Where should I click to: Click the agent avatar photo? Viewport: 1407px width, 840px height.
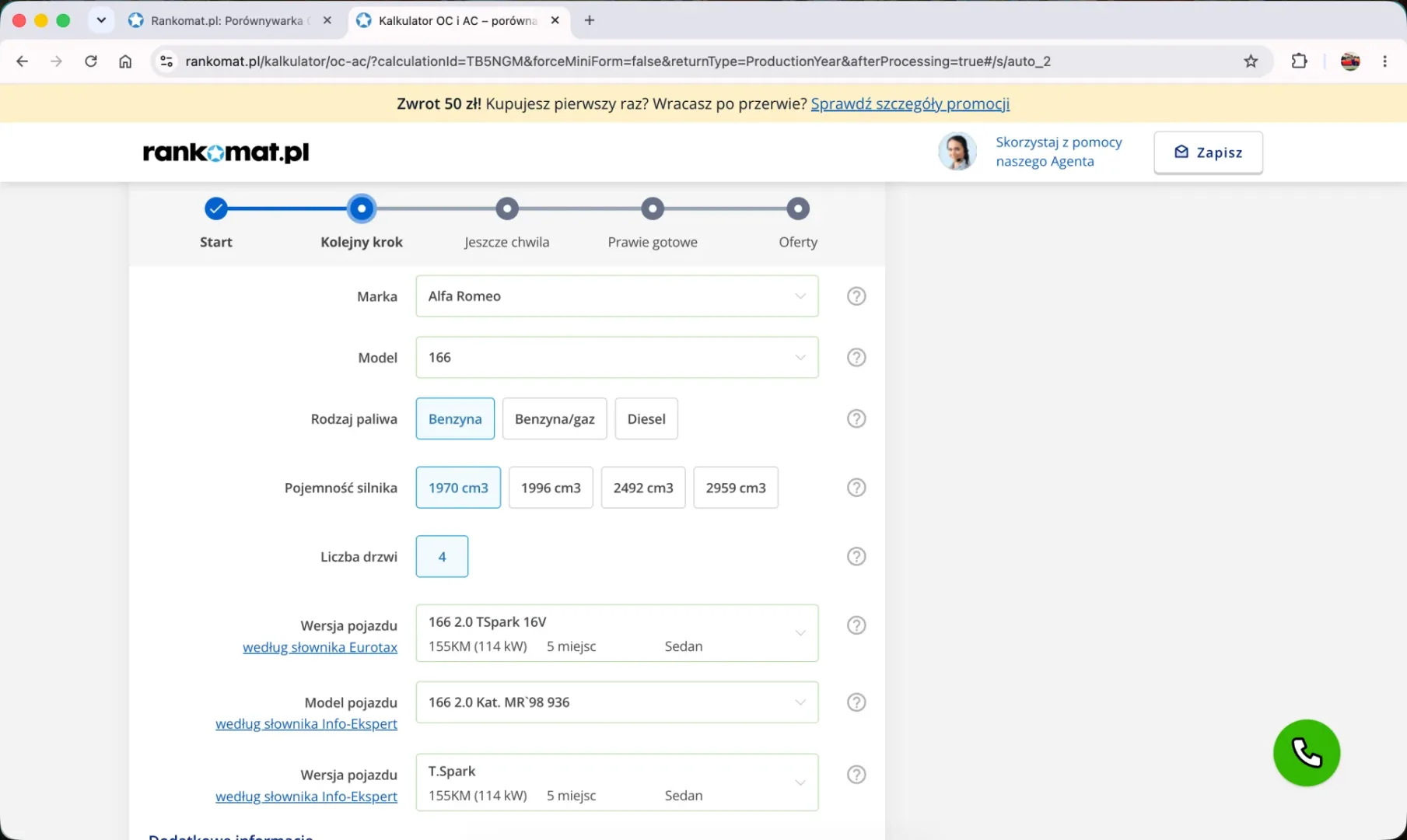coord(957,152)
